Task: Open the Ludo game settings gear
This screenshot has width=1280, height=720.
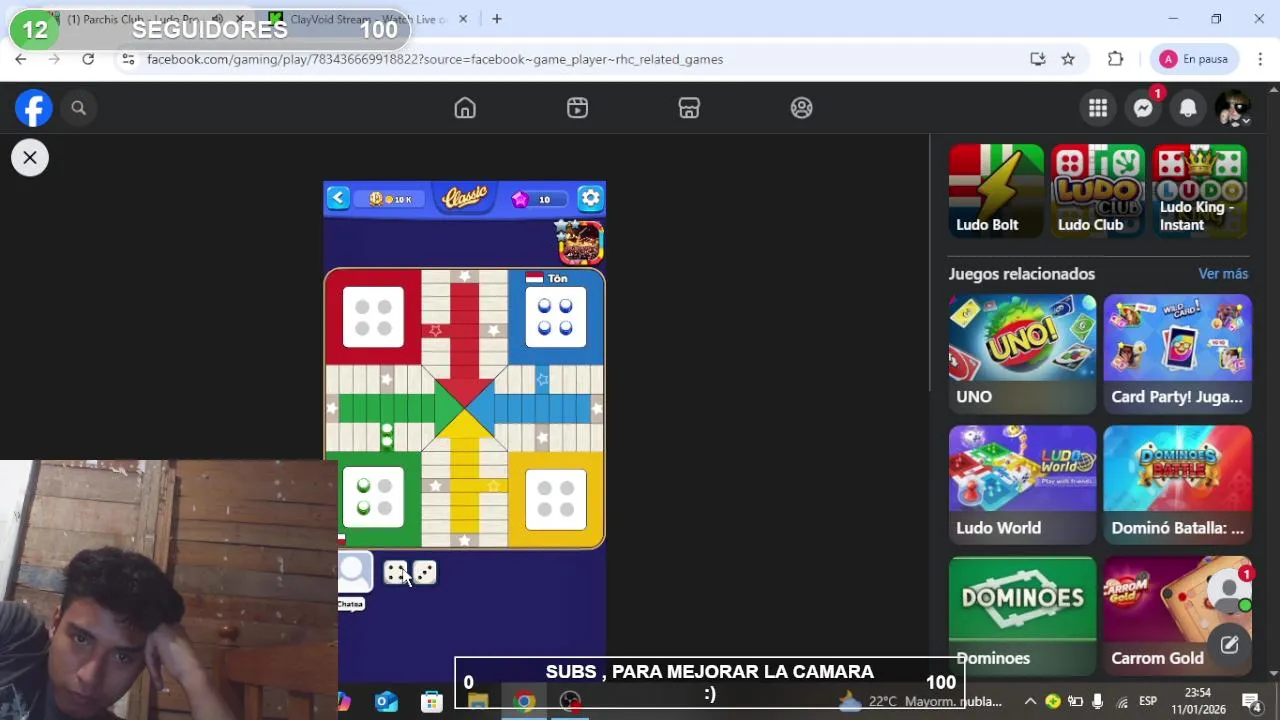Action: pos(591,198)
